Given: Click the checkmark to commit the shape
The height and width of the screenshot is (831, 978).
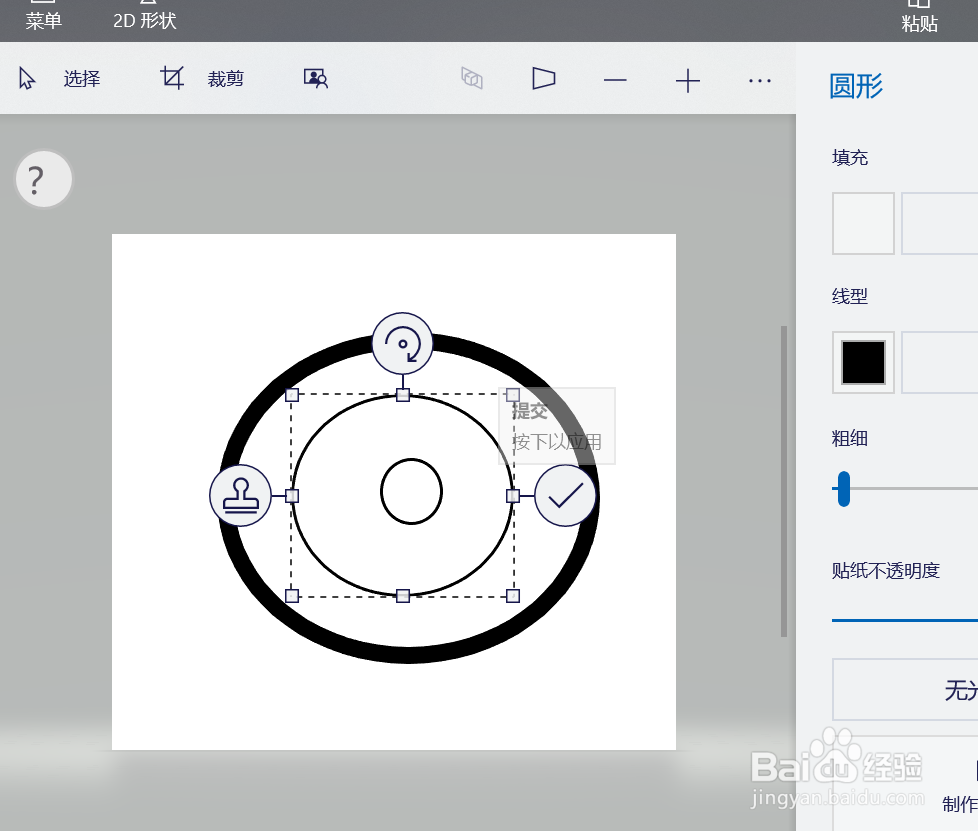Looking at the screenshot, I should (565, 494).
